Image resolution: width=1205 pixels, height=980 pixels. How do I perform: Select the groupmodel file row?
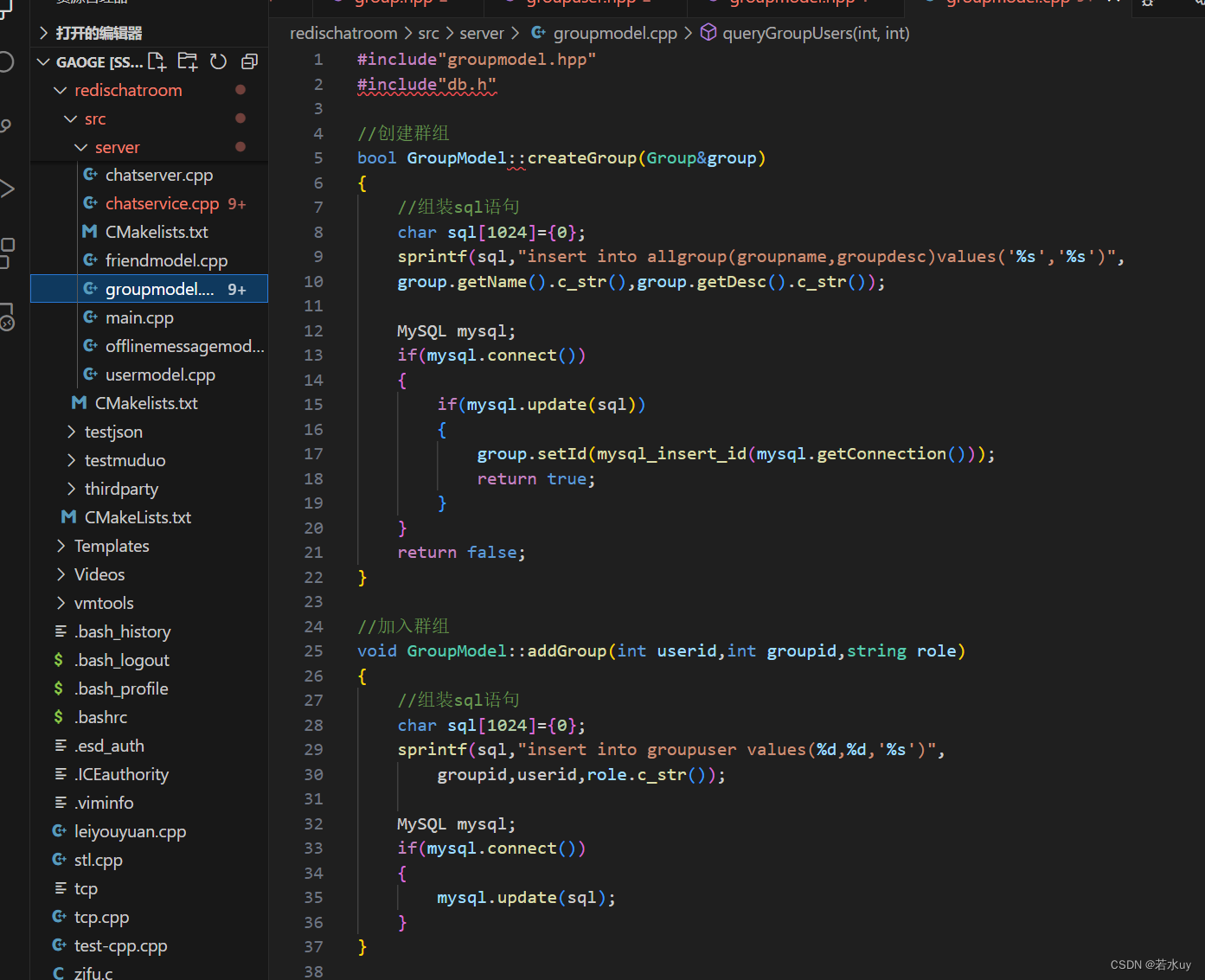[149, 289]
